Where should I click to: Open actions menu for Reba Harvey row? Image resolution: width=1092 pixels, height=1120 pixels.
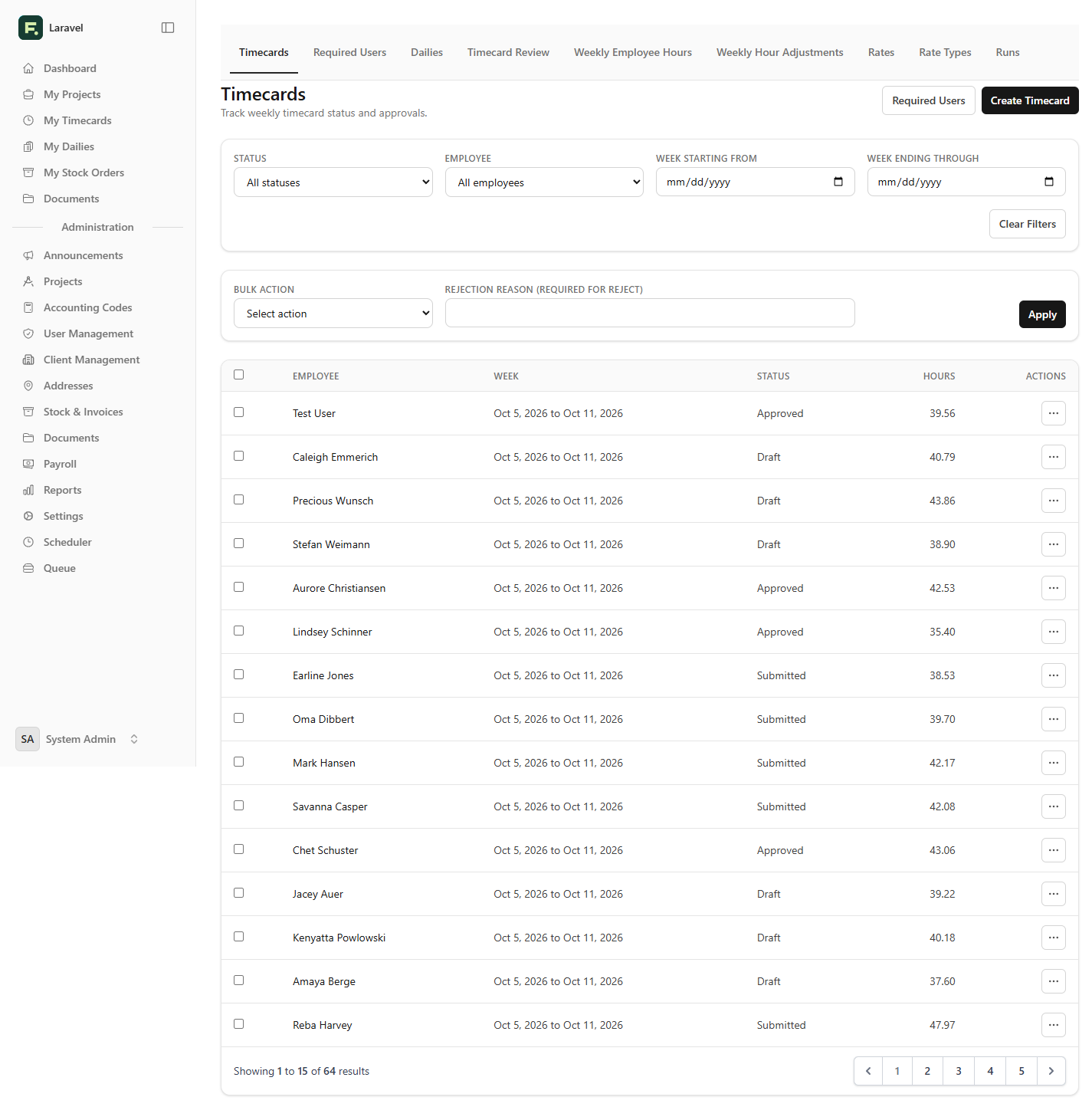click(1054, 1025)
